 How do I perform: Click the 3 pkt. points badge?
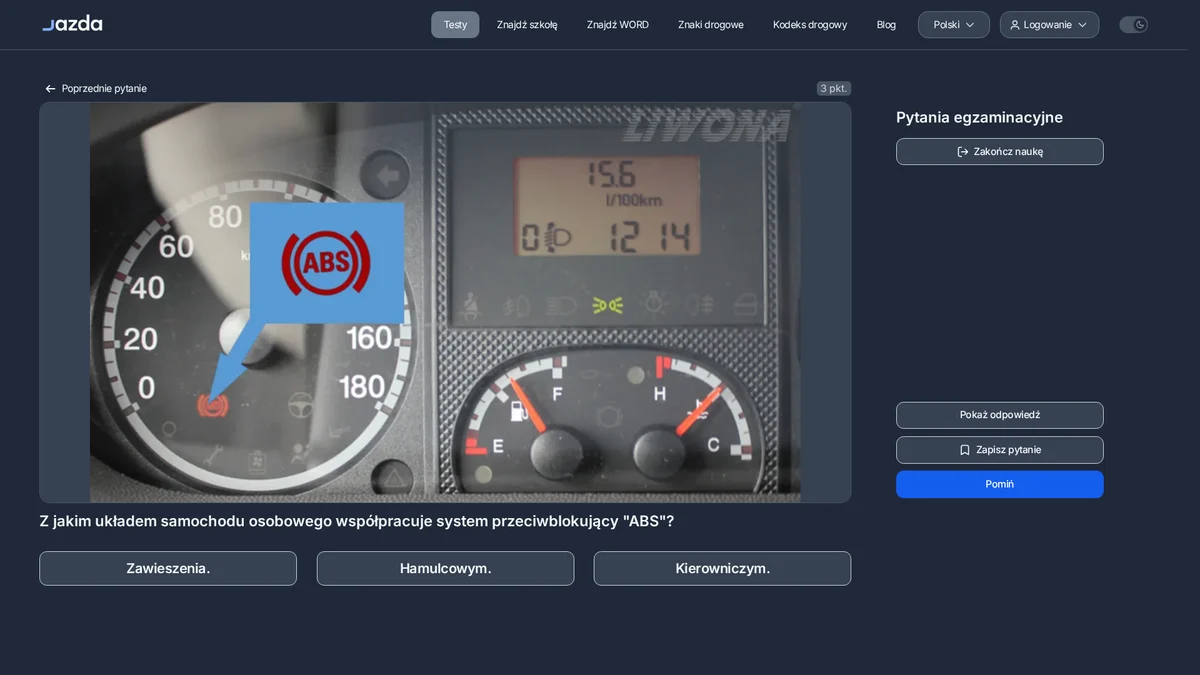(x=834, y=88)
